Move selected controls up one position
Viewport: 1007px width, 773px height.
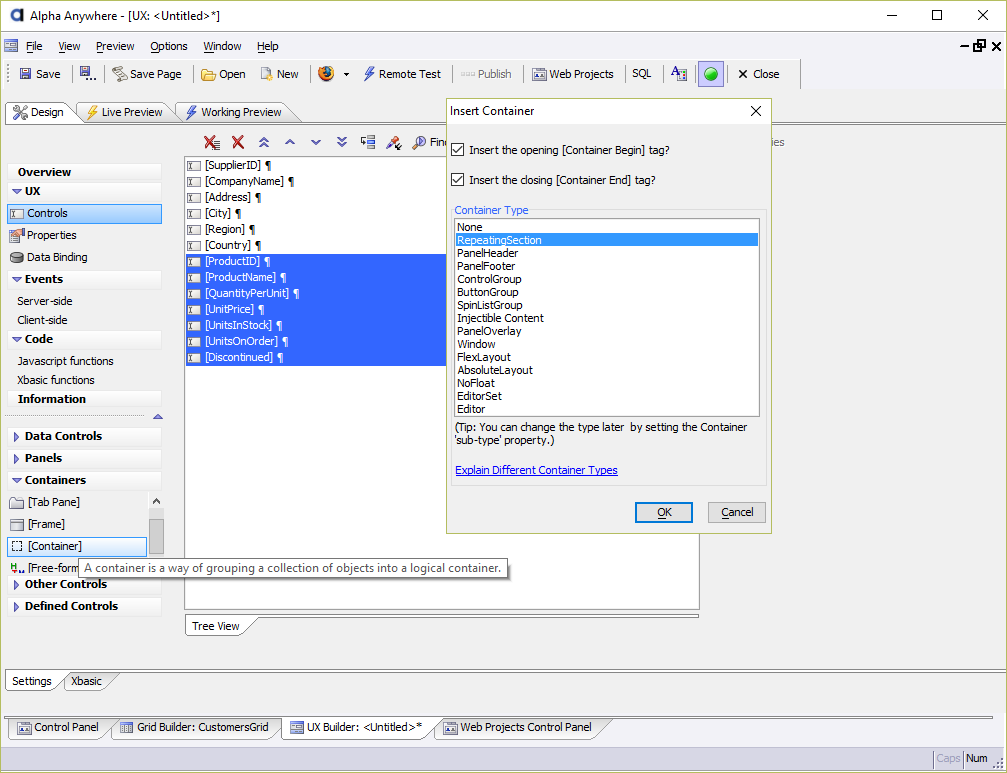(x=290, y=143)
